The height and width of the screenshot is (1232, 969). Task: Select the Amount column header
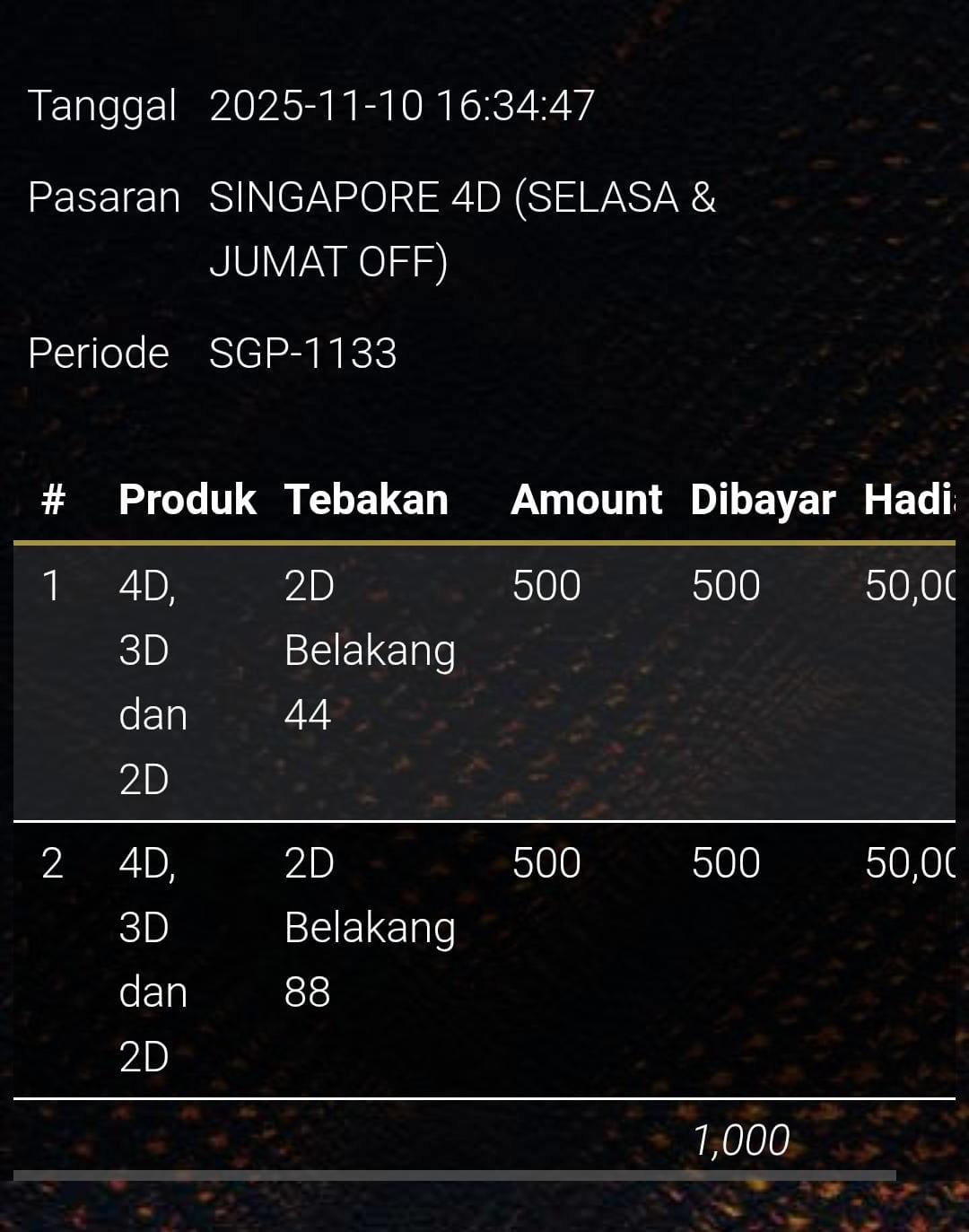coord(586,500)
